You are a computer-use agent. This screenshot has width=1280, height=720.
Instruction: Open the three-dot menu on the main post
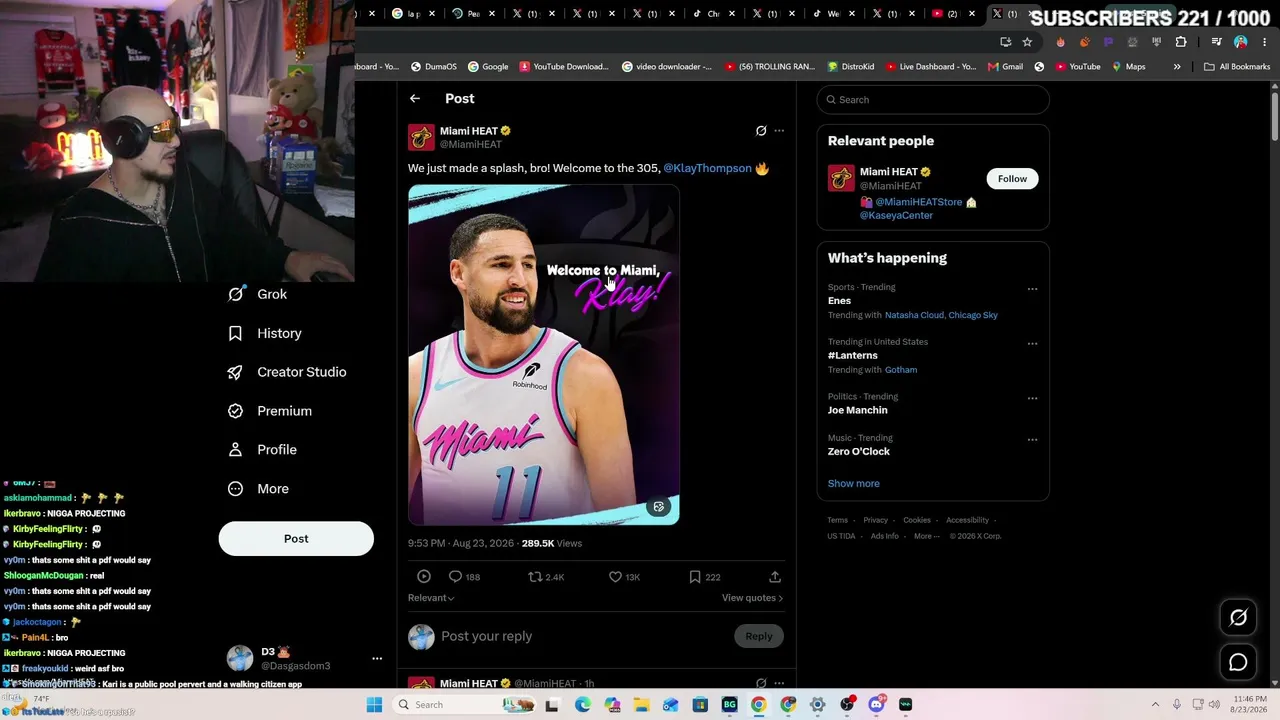coord(779,131)
